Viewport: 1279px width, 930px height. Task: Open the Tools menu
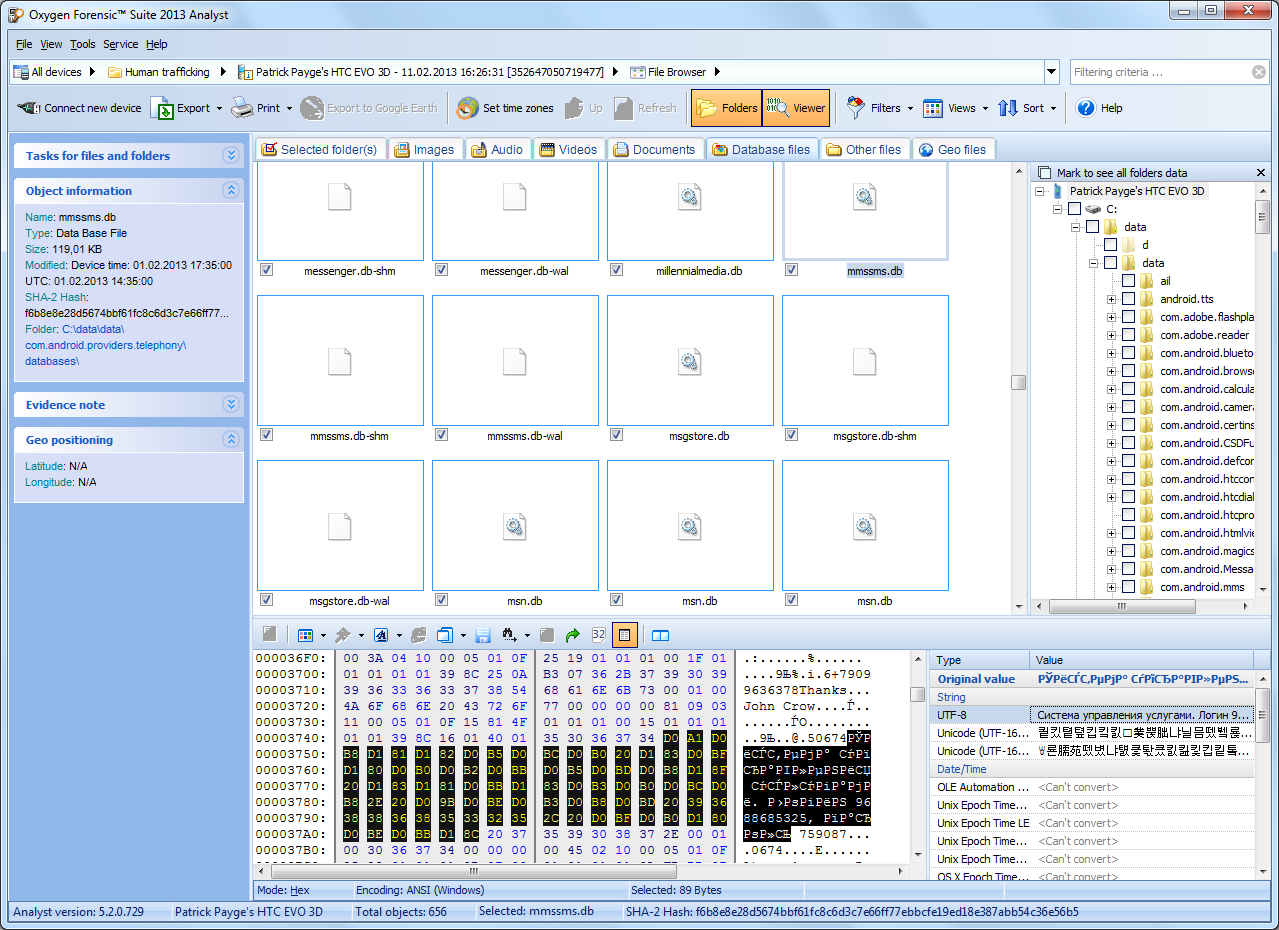pyautogui.click(x=83, y=44)
